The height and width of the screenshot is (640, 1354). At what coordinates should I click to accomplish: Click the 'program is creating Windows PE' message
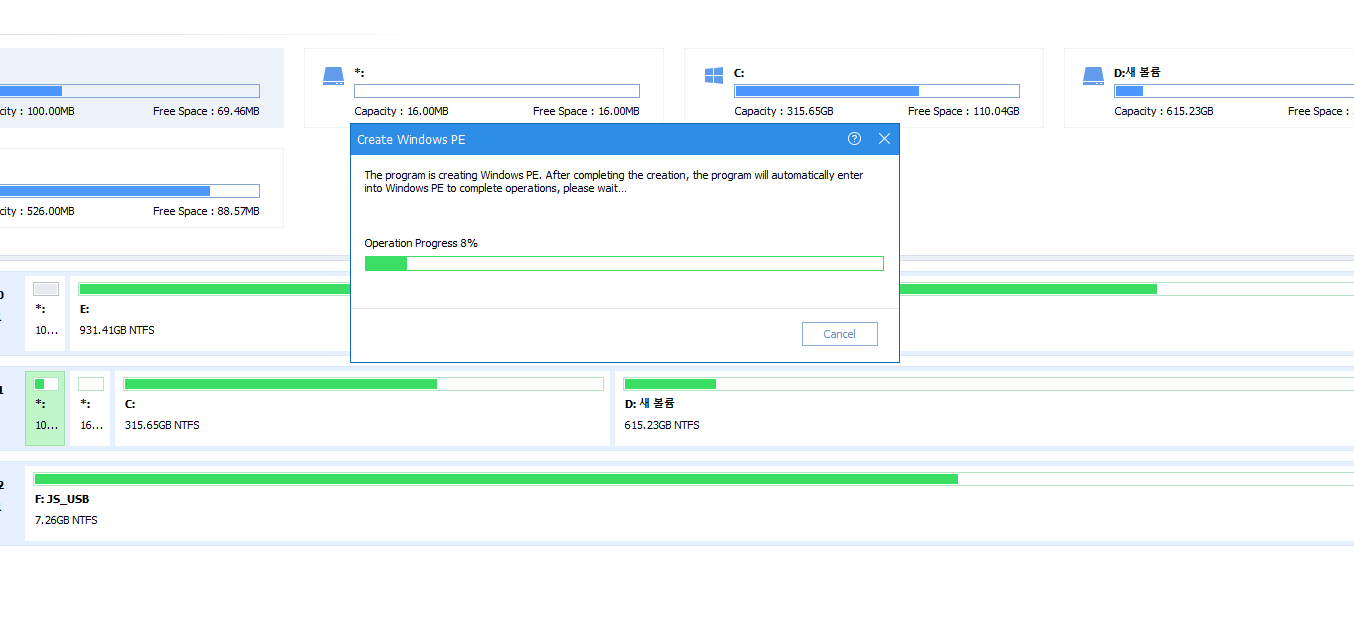614,181
